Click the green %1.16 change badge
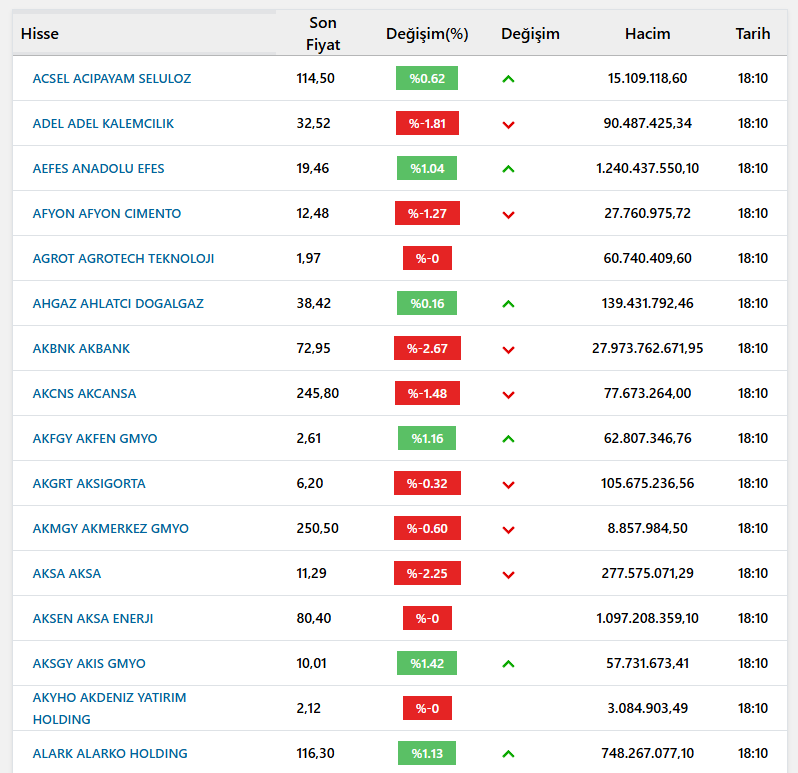Screen dimensions: 798x773 pos(427,438)
